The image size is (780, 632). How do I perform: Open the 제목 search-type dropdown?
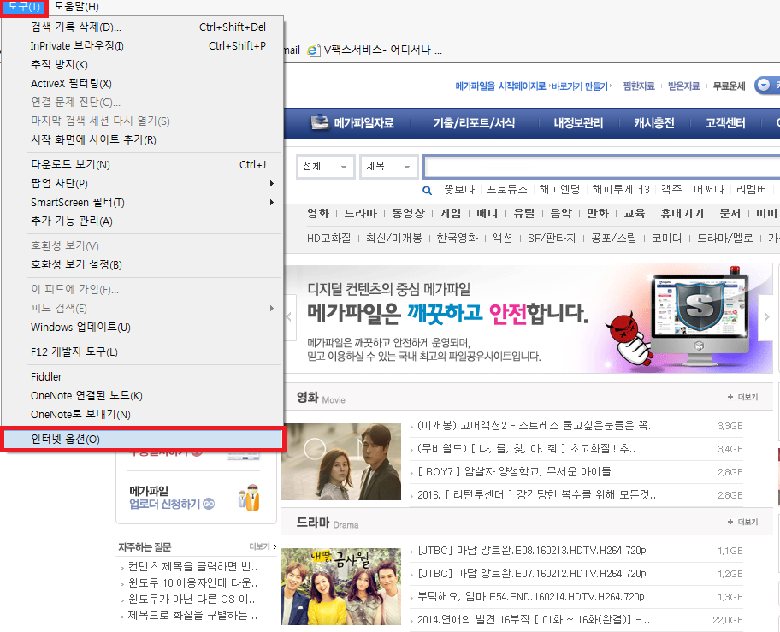tap(389, 166)
